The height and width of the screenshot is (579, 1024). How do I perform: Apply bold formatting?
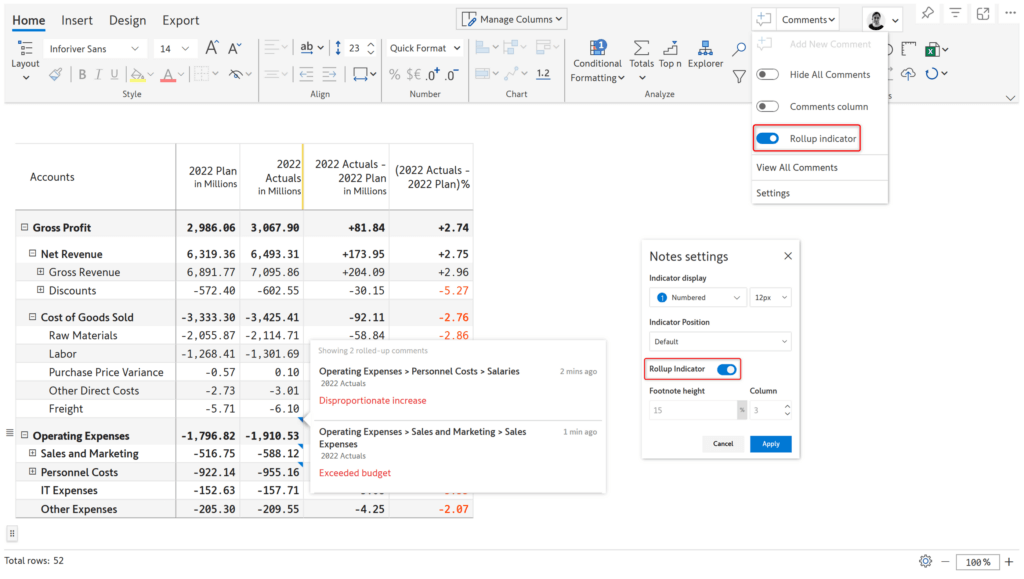pyautogui.click(x=82, y=74)
